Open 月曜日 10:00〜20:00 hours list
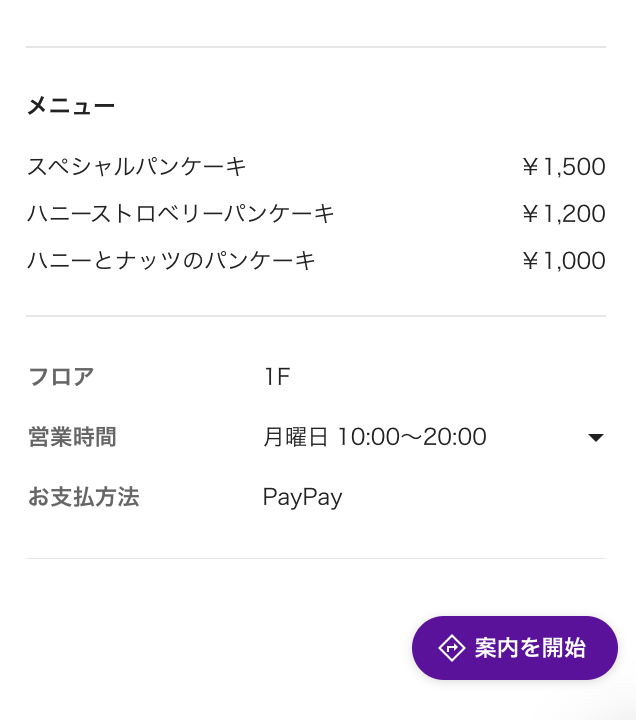 pos(433,437)
